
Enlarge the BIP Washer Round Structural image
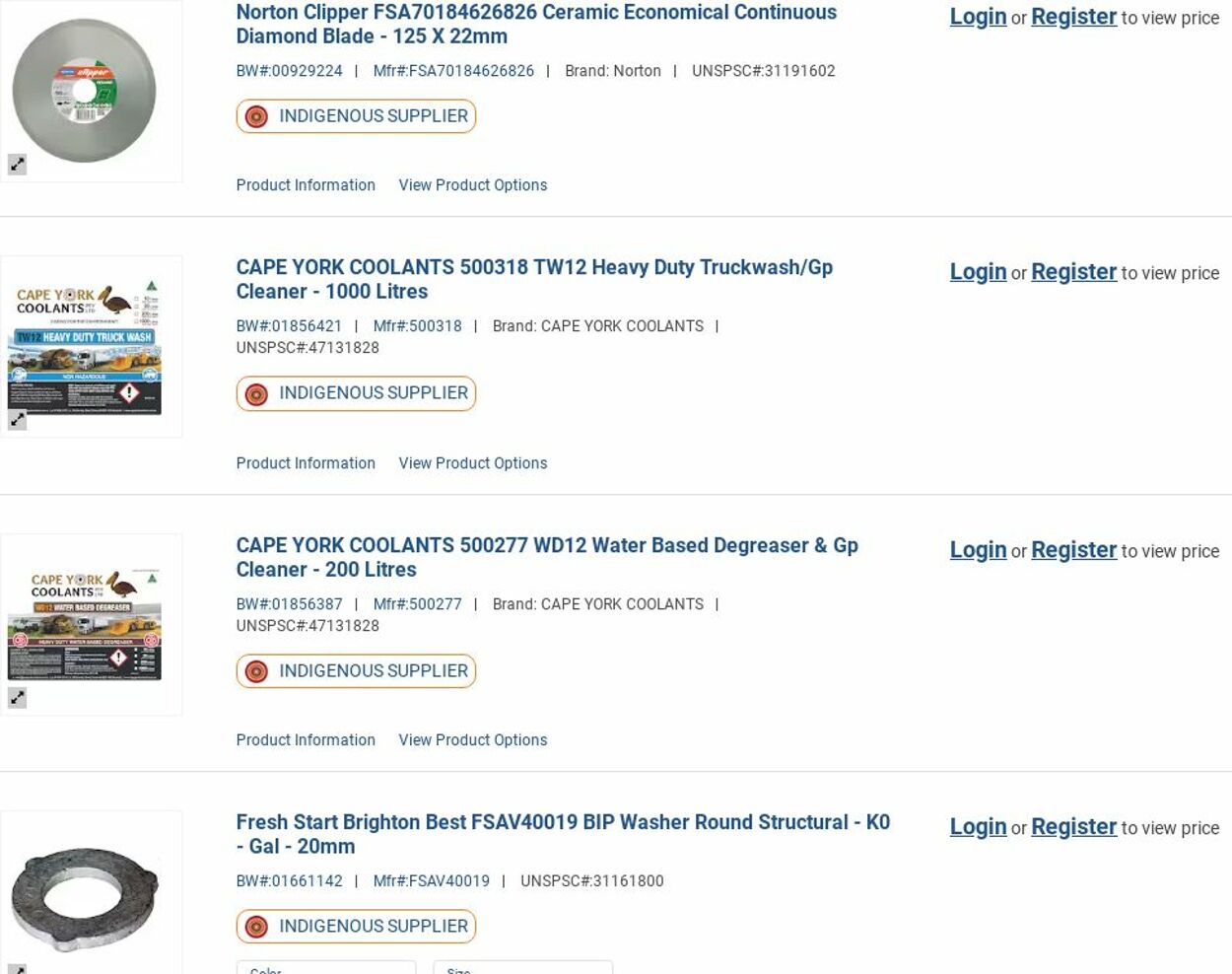18,969
